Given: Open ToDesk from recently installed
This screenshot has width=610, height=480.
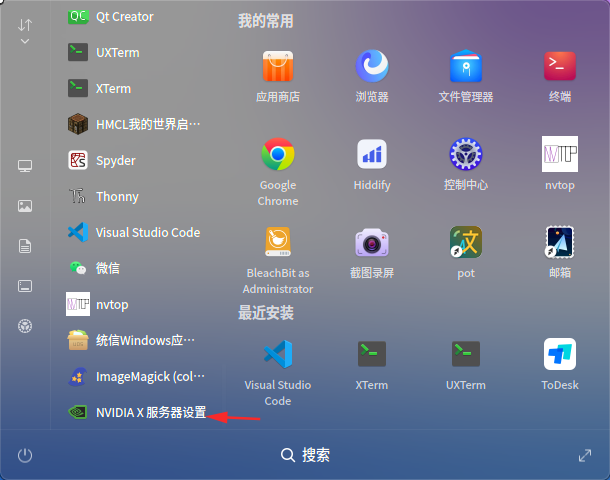Looking at the screenshot, I should (x=560, y=355).
